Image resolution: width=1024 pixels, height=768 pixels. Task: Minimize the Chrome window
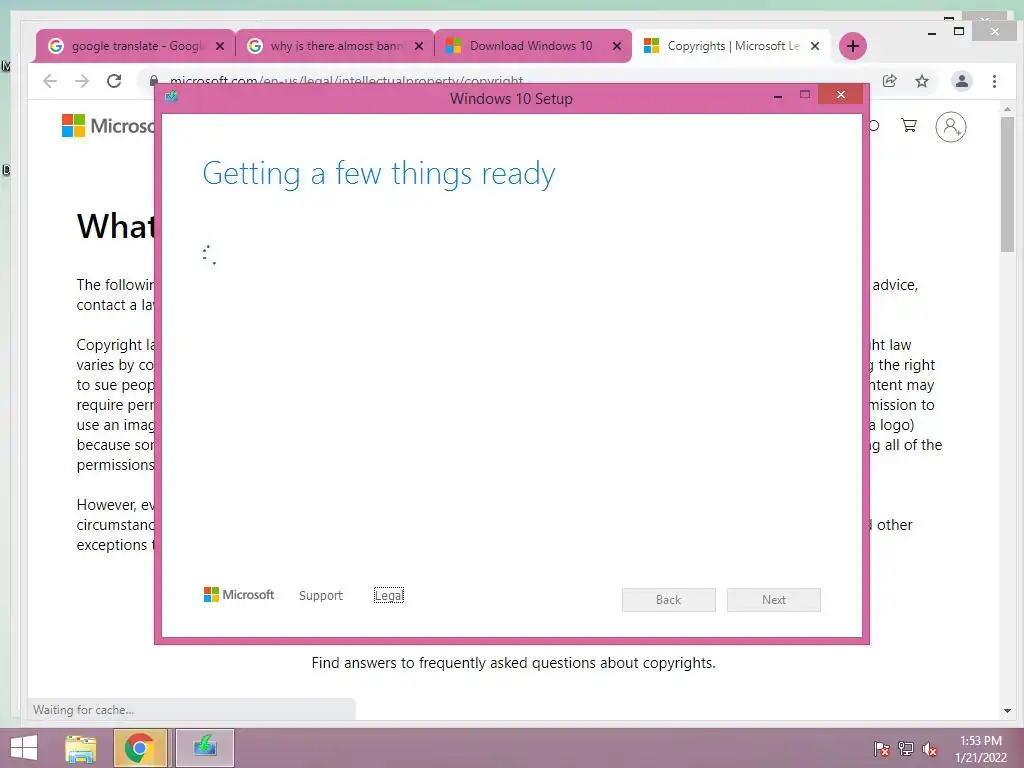(932, 33)
